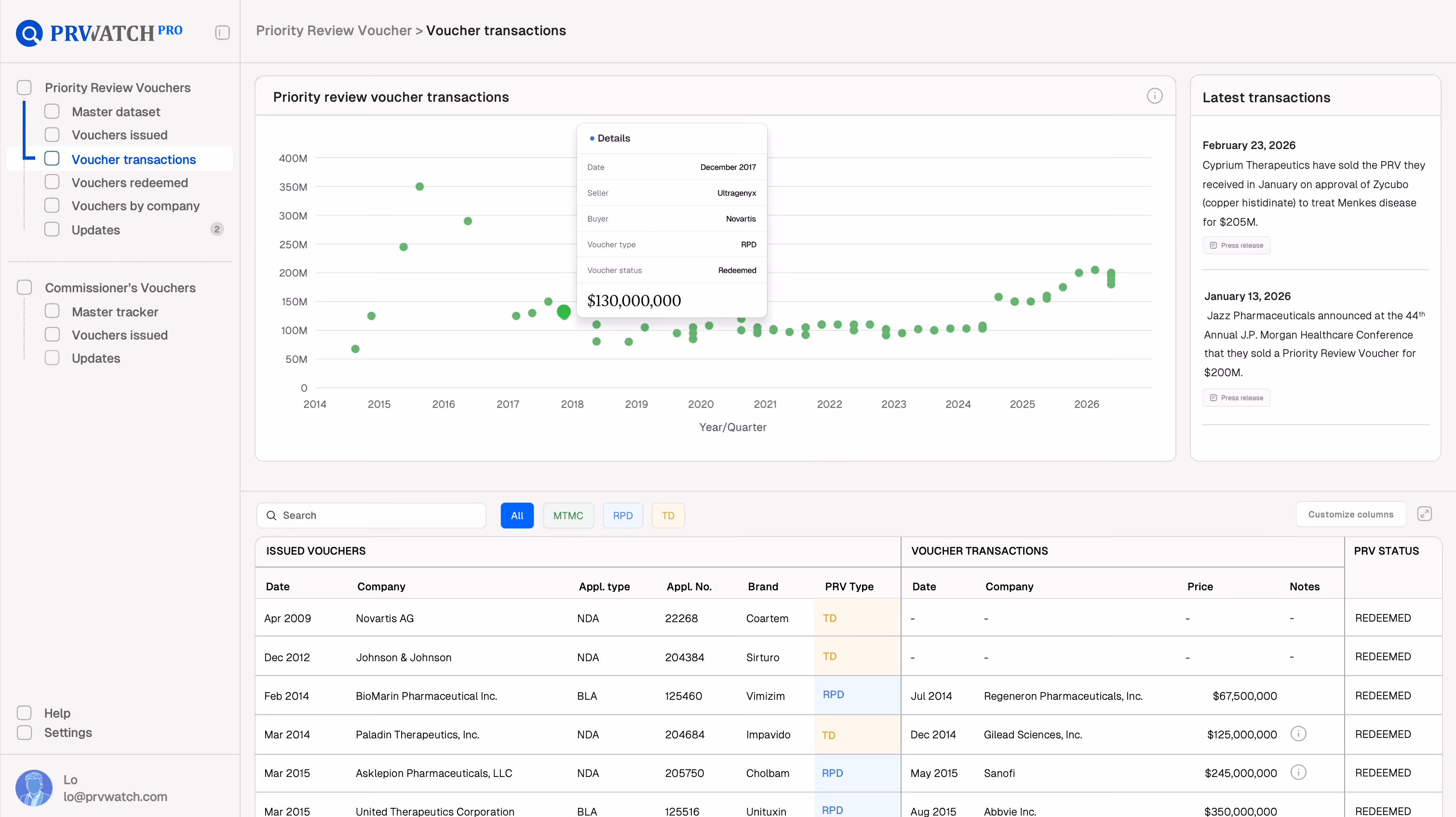Click the Lo user avatar
Screen dimensions: 1456x817
(34, 788)
